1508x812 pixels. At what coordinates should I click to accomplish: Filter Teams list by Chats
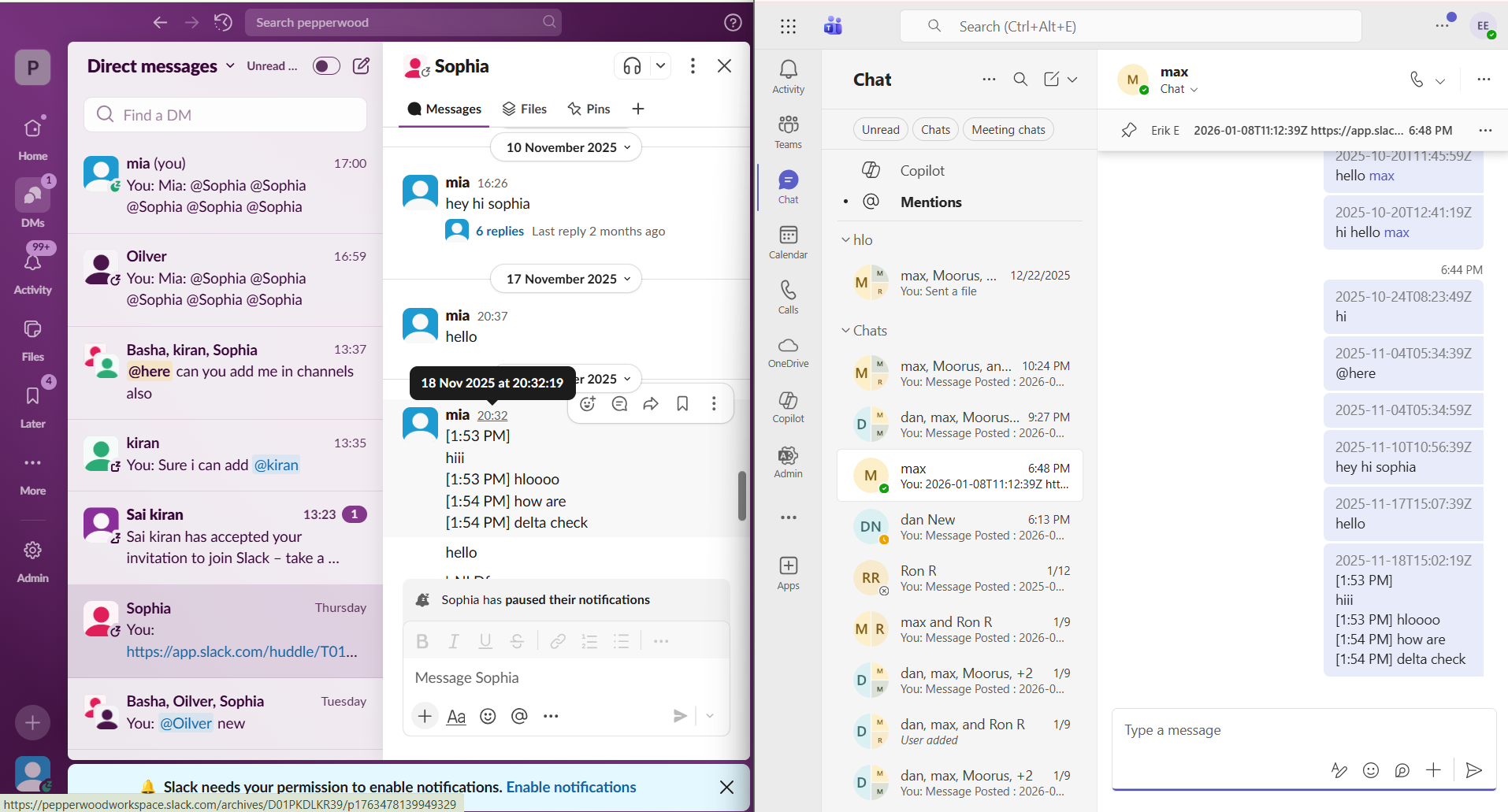[x=935, y=130]
